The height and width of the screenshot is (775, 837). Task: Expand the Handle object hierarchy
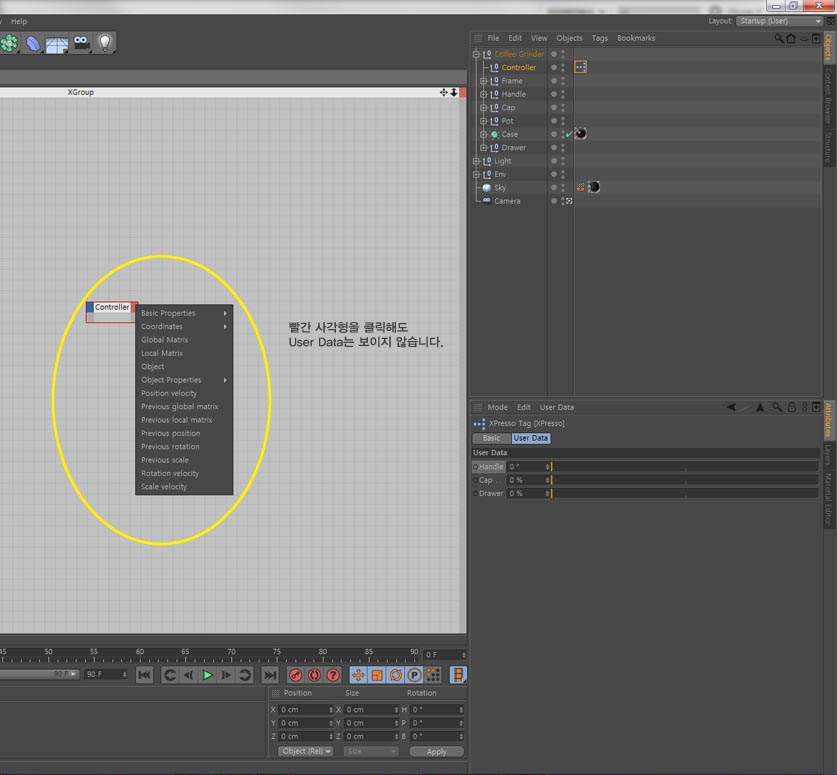pos(483,94)
